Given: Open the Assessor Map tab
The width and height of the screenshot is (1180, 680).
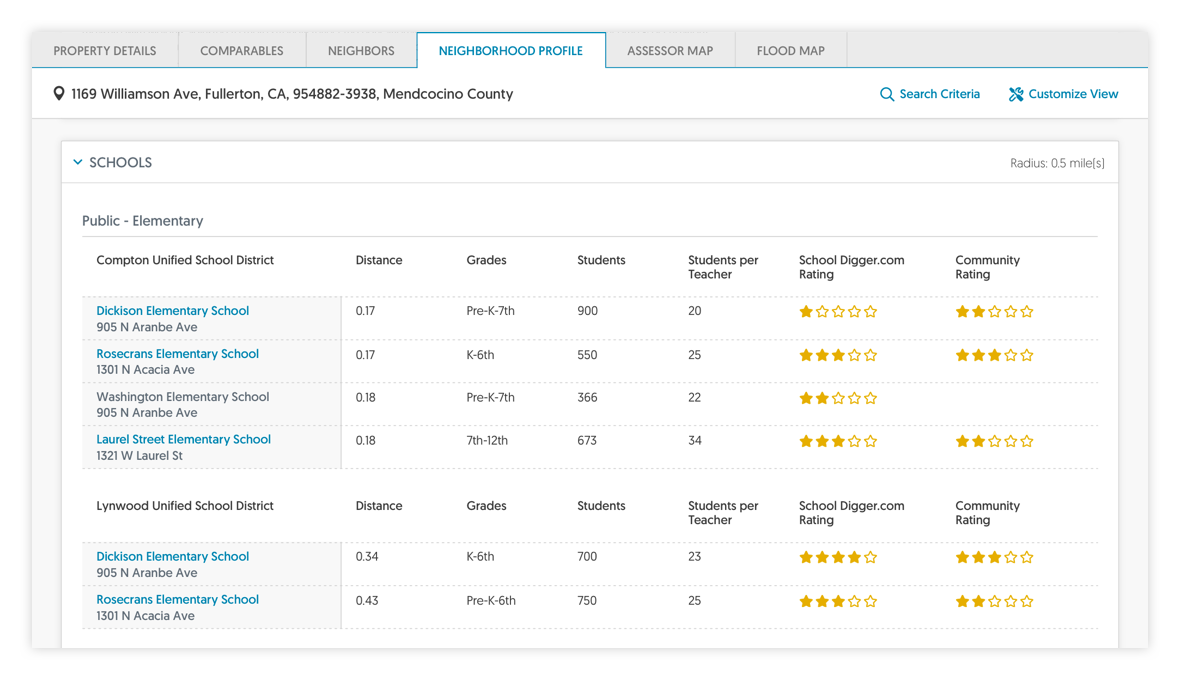Looking at the screenshot, I should coord(670,51).
